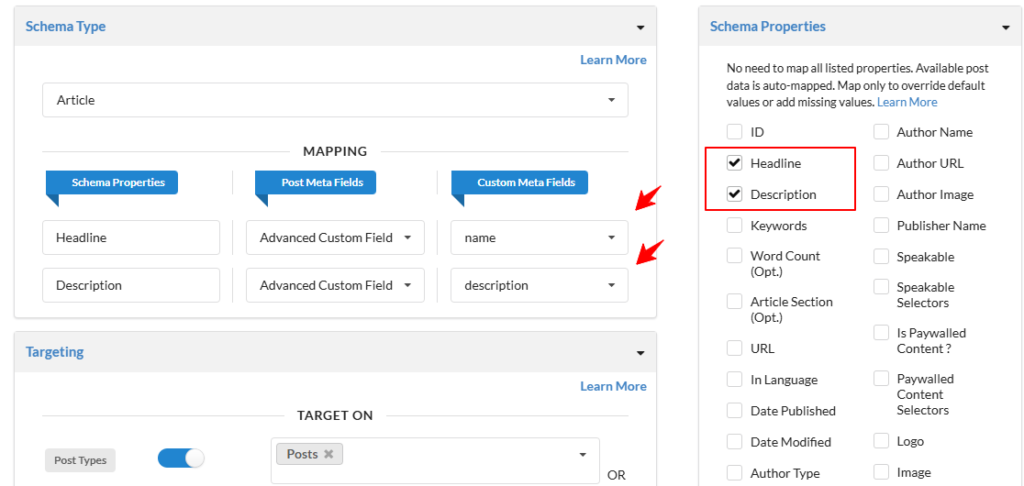Image resolution: width=1024 pixels, height=486 pixels.
Task: Click Learn More in Targeting panel
Action: pyautogui.click(x=613, y=386)
